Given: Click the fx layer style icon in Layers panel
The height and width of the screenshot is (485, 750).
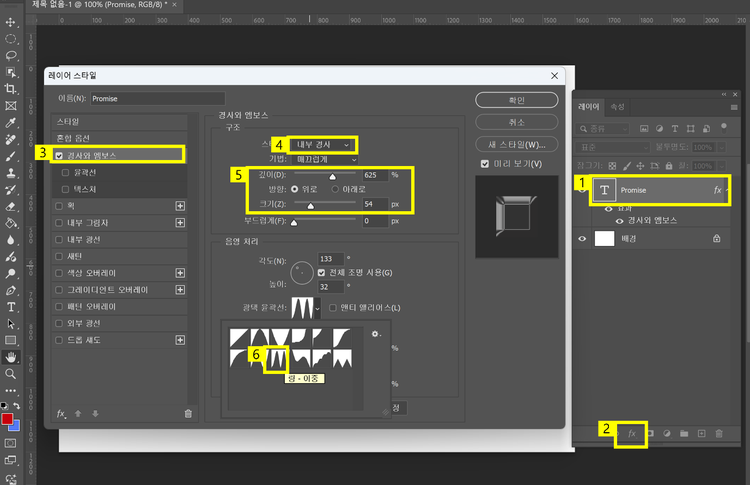Looking at the screenshot, I should (632, 434).
